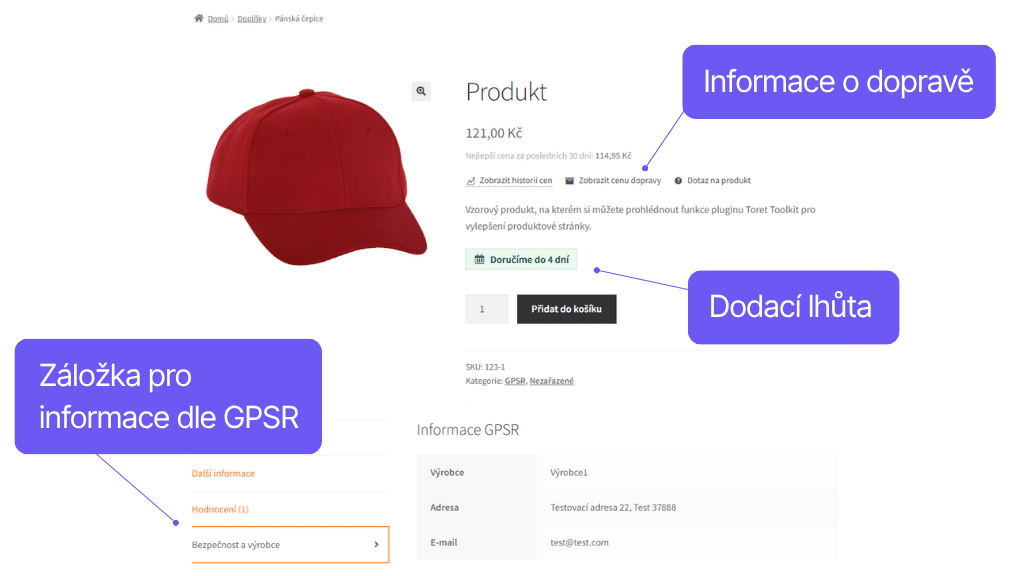Click the Přidat do košíku button

[566, 309]
